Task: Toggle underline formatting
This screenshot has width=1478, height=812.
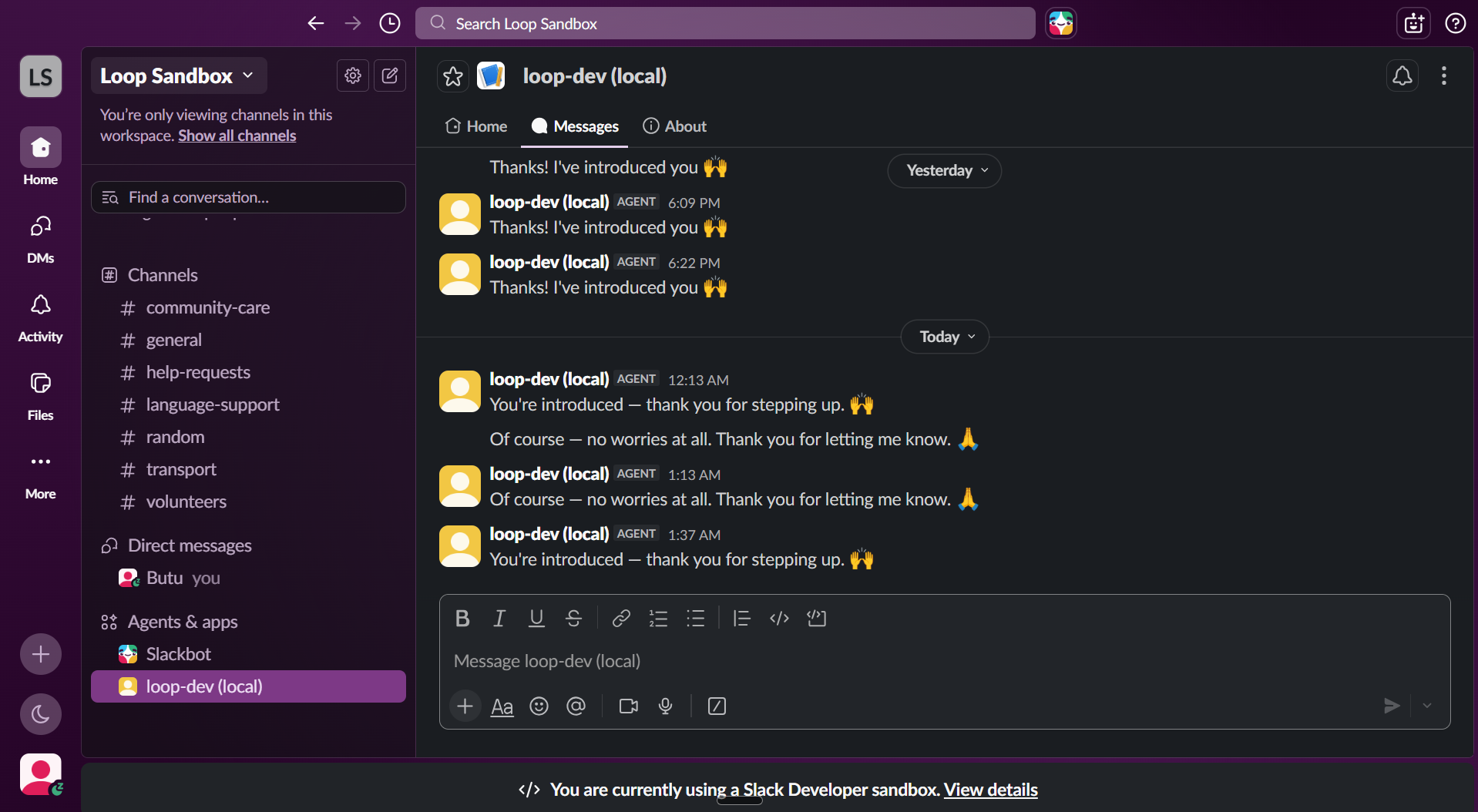Action: click(536, 618)
